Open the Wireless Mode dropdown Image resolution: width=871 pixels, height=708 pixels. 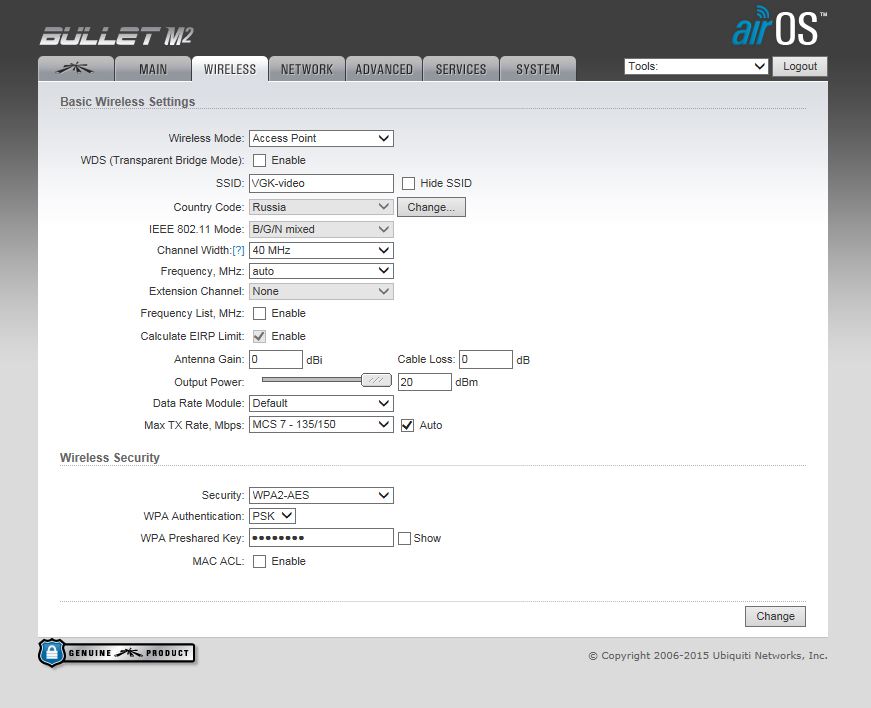pos(321,138)
